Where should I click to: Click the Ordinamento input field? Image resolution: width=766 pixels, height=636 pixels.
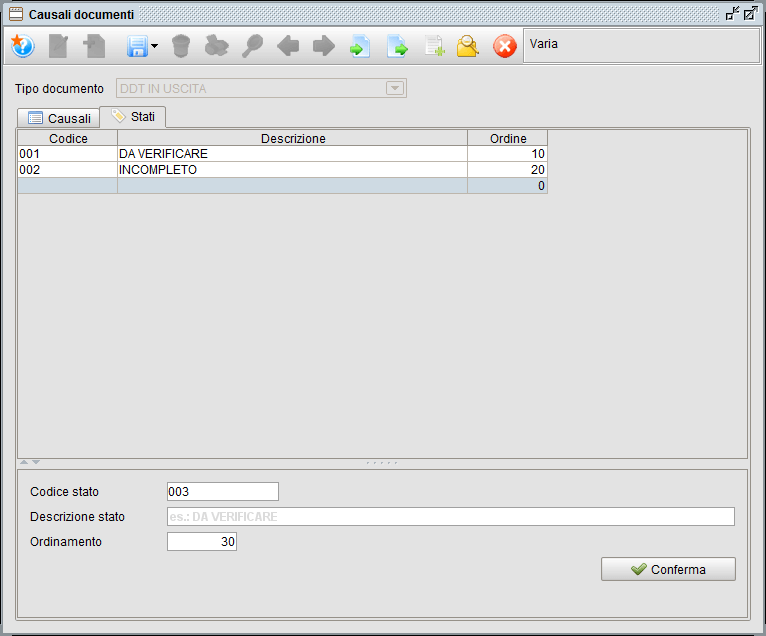[202, 541]
